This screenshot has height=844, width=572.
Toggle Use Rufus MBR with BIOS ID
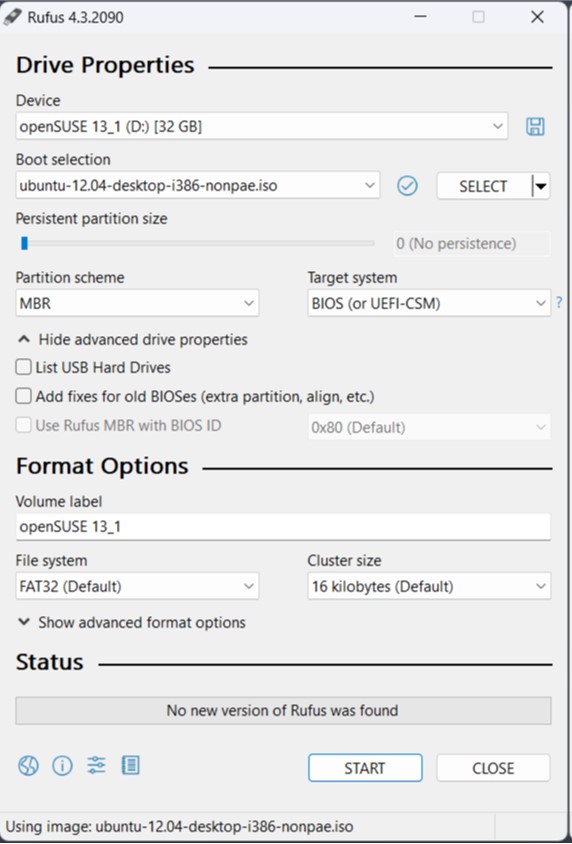pyautogui.click(x=23, y=425)
